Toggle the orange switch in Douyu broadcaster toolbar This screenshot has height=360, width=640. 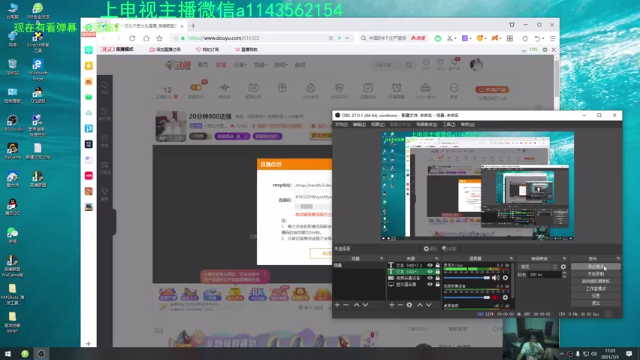click(x=196, y=87)
